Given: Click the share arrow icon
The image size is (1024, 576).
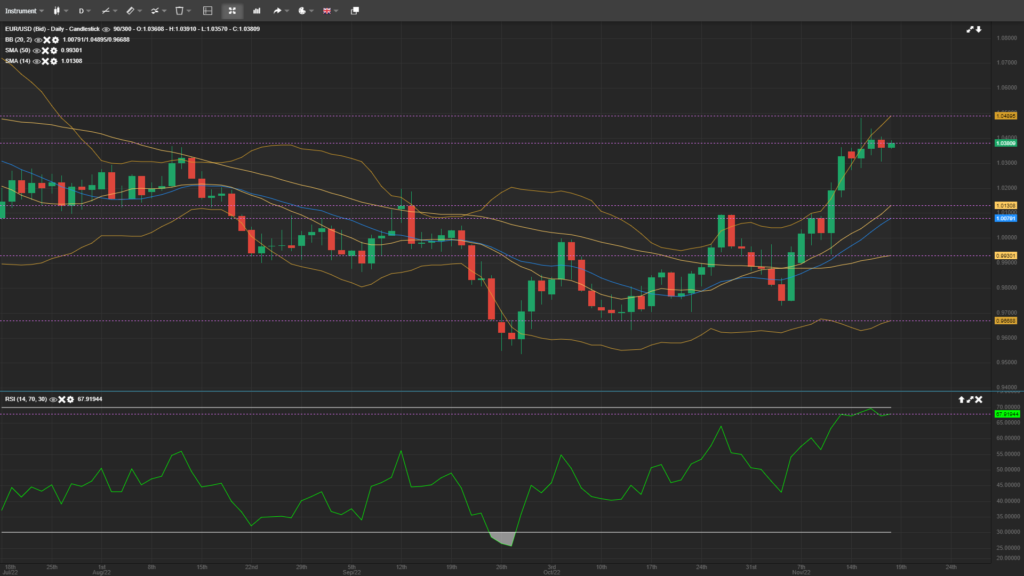Looking at the screenshot, I should click(279, 10).
